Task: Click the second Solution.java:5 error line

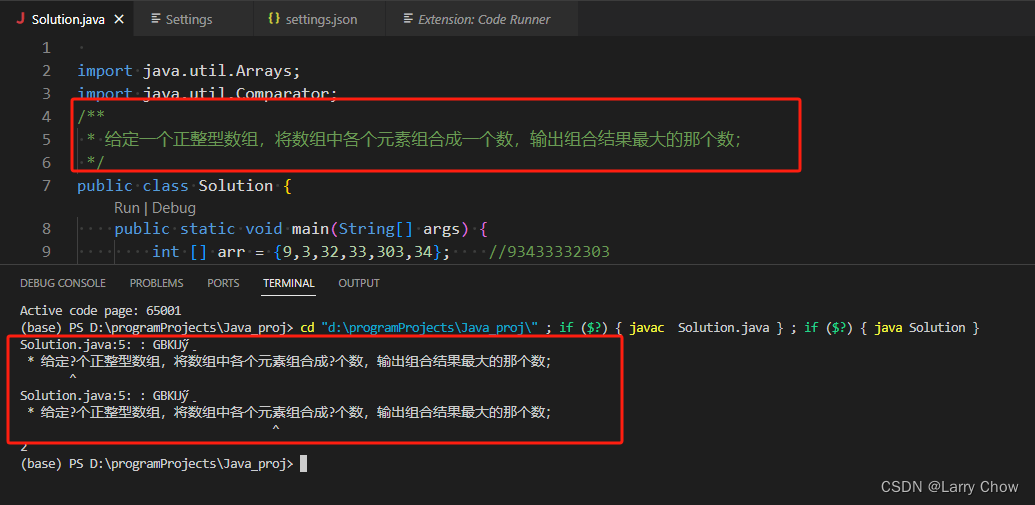Action: pyautogui.click(x=109, y=395)
